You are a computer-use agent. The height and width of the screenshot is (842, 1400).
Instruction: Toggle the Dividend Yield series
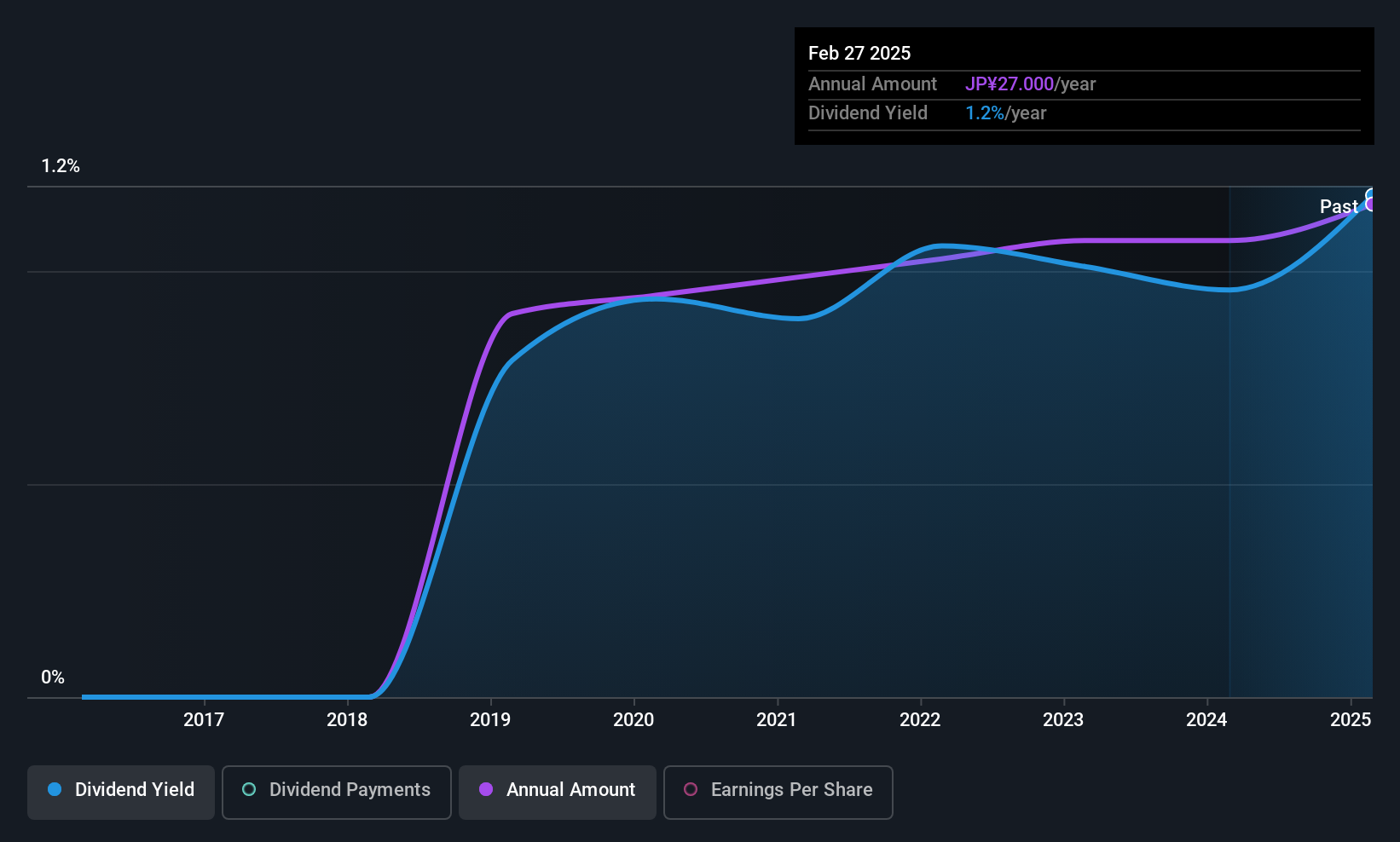121,793
